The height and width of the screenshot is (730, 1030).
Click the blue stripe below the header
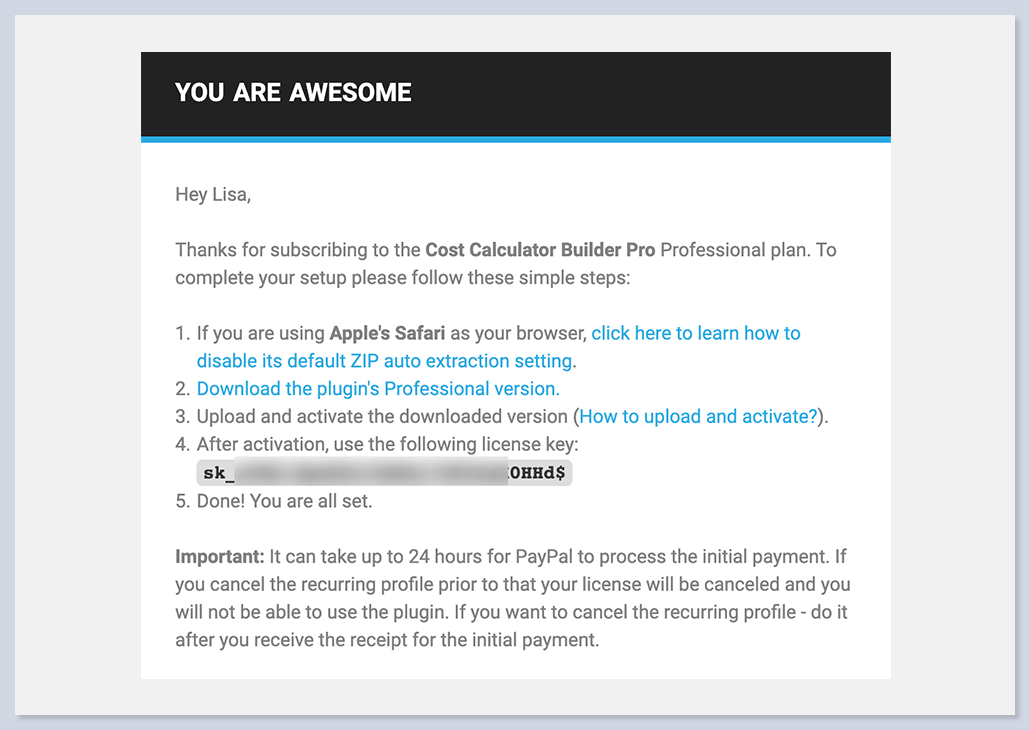(x=515, y=140)
